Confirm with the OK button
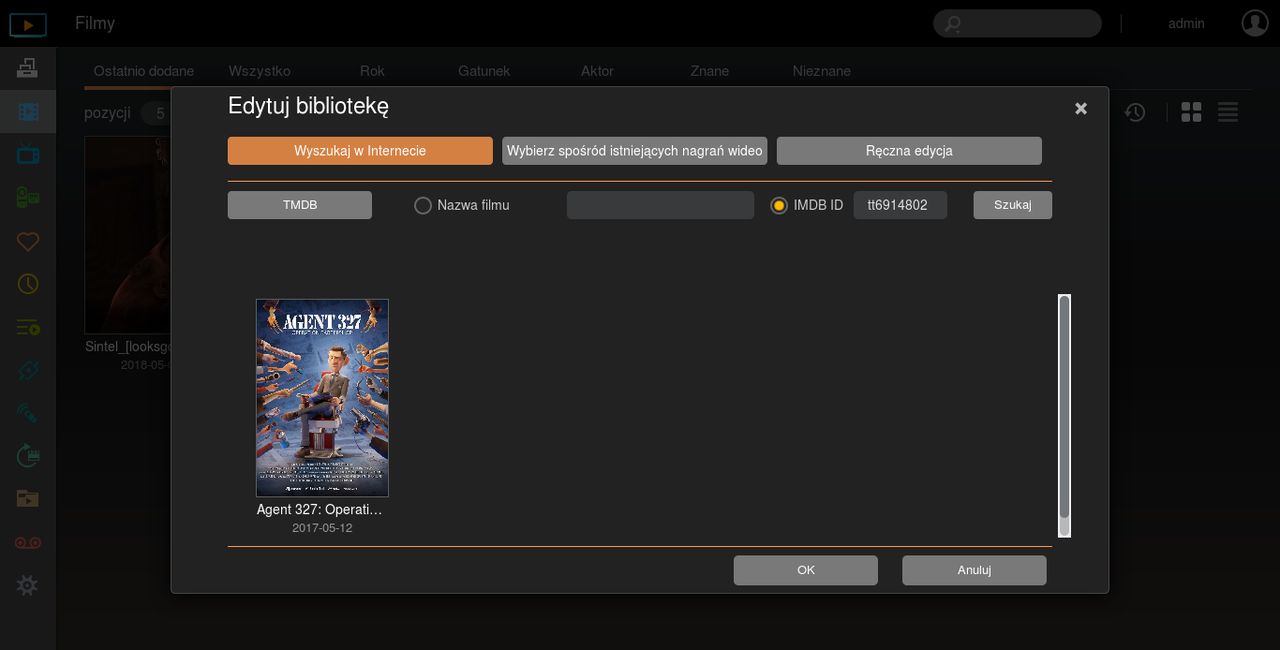 tap(806, 570)
